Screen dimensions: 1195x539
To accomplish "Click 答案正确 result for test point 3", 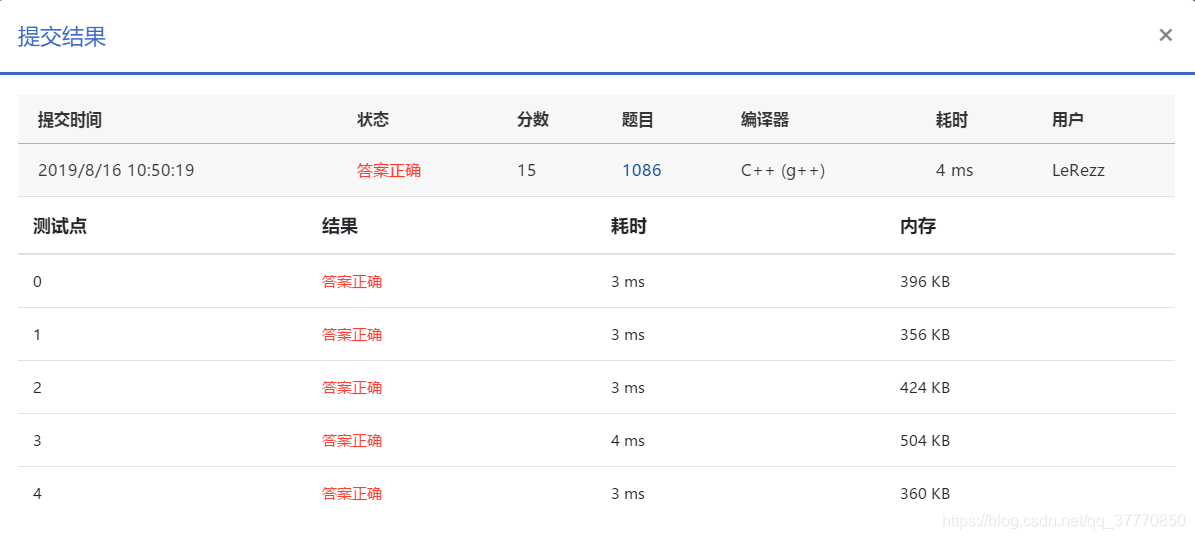I will point(352,441).
